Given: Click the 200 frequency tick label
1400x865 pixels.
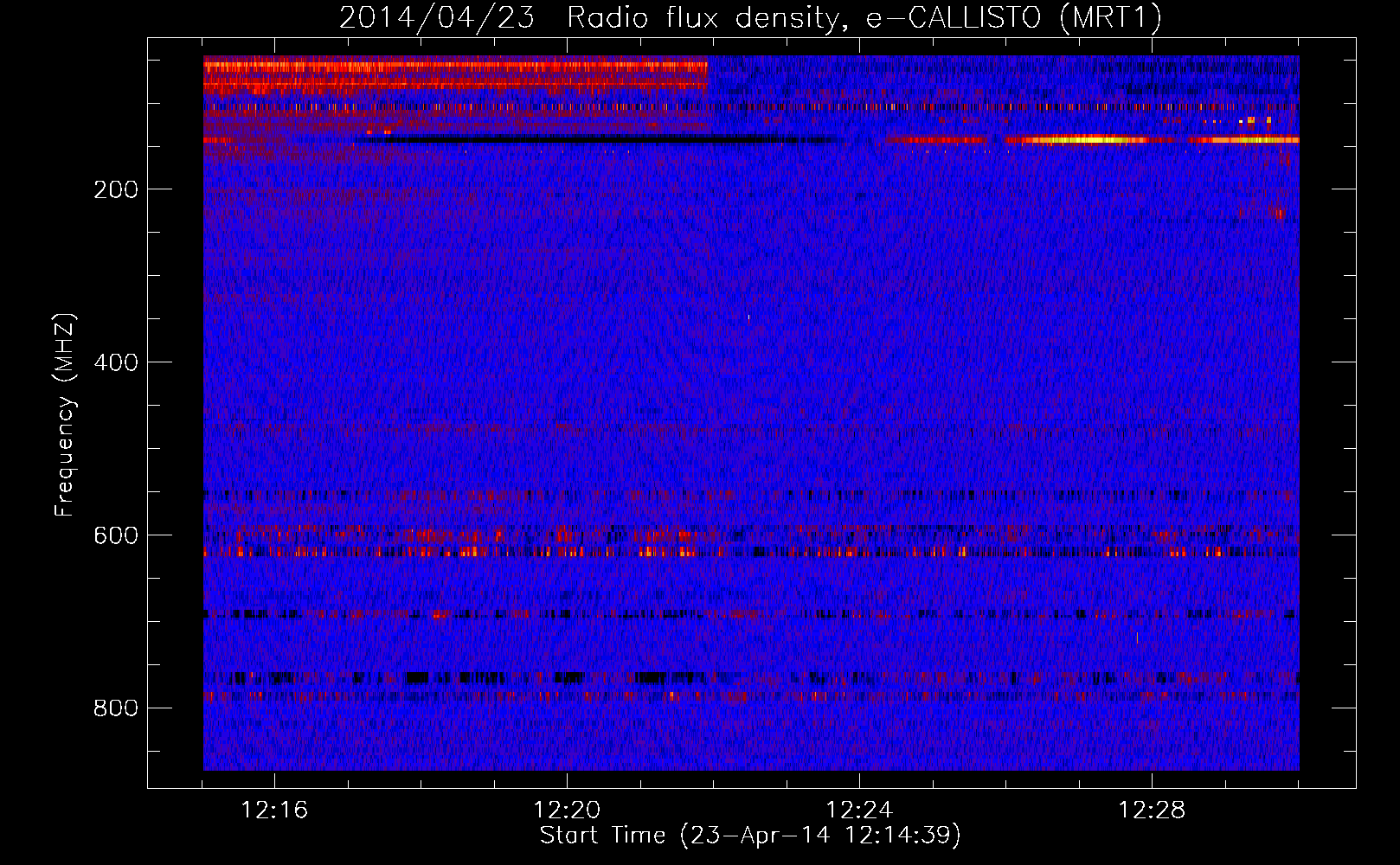Looking at the screenshot, I should pyautogui.click(x=116, y=189).
